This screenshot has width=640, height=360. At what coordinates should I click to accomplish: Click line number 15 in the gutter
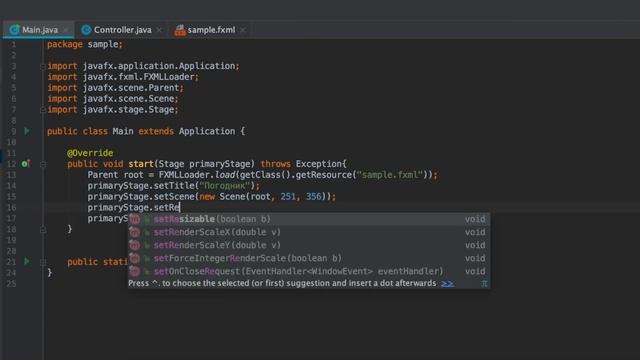(x=11, y=197)
